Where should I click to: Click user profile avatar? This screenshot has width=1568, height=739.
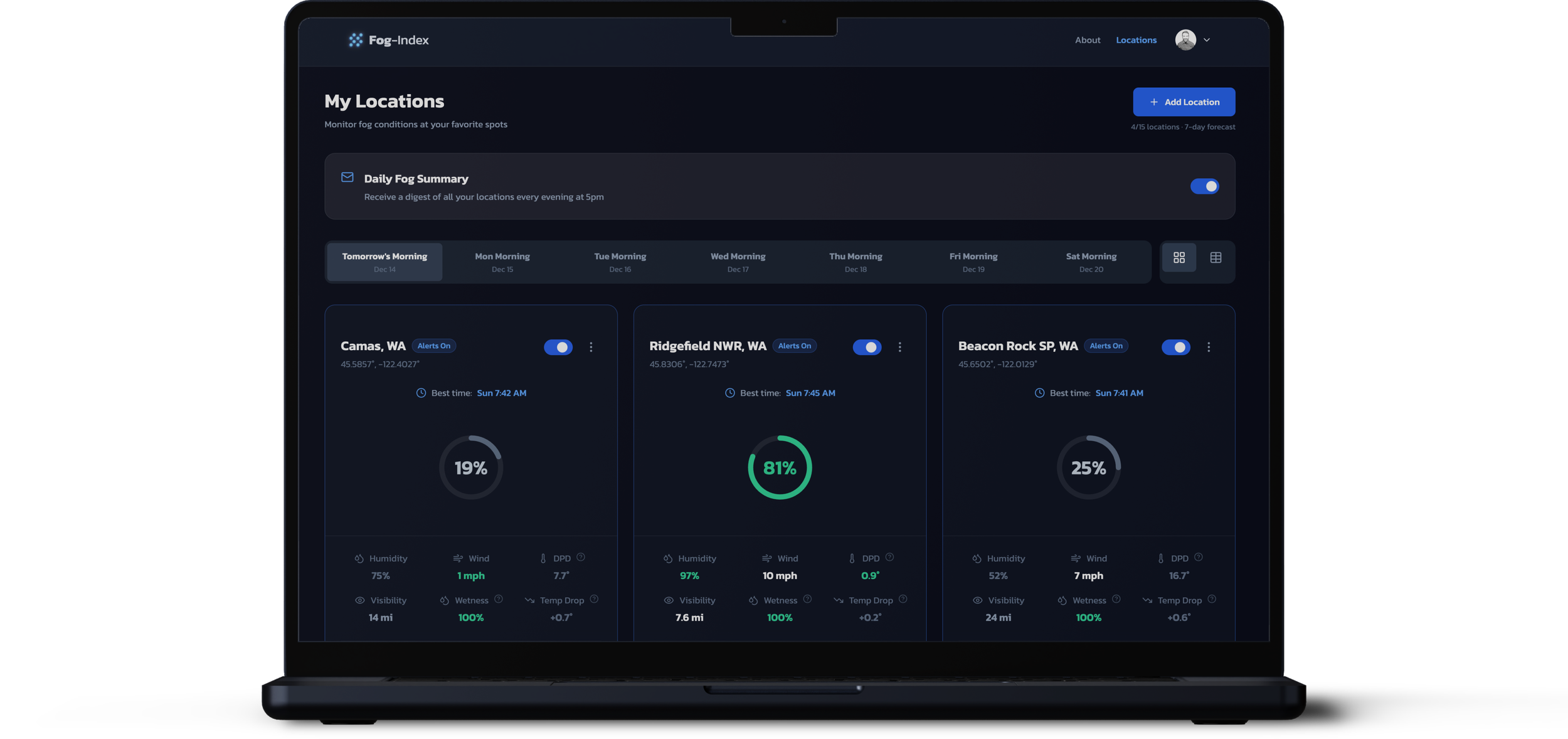1185,40
